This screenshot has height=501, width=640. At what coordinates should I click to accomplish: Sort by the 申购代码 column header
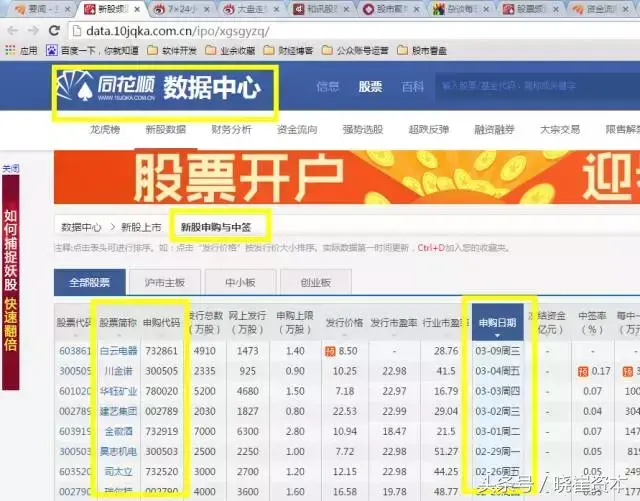point(162,323)
